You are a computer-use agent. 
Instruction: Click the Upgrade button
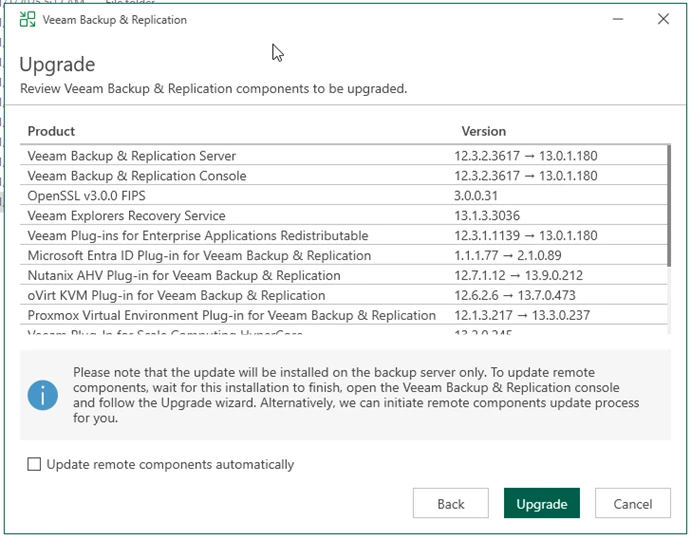[541, 504]
